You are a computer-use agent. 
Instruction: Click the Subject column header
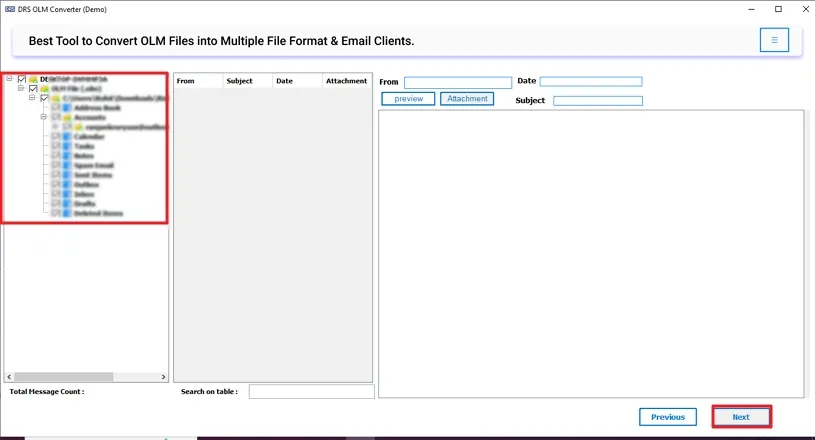tap(240, 81)
